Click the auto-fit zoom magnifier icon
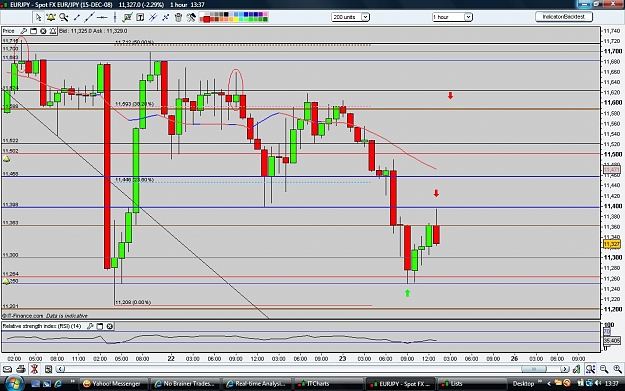 tap(590, 369)
